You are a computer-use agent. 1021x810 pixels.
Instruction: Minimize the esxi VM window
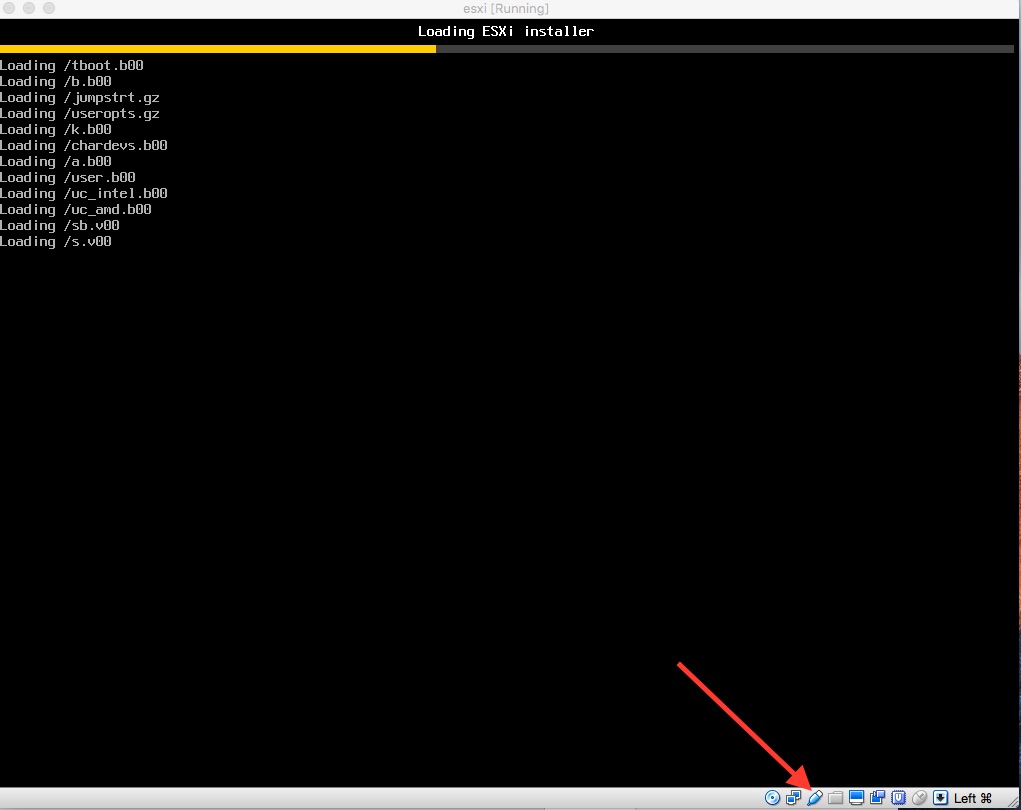click(29, 8)
